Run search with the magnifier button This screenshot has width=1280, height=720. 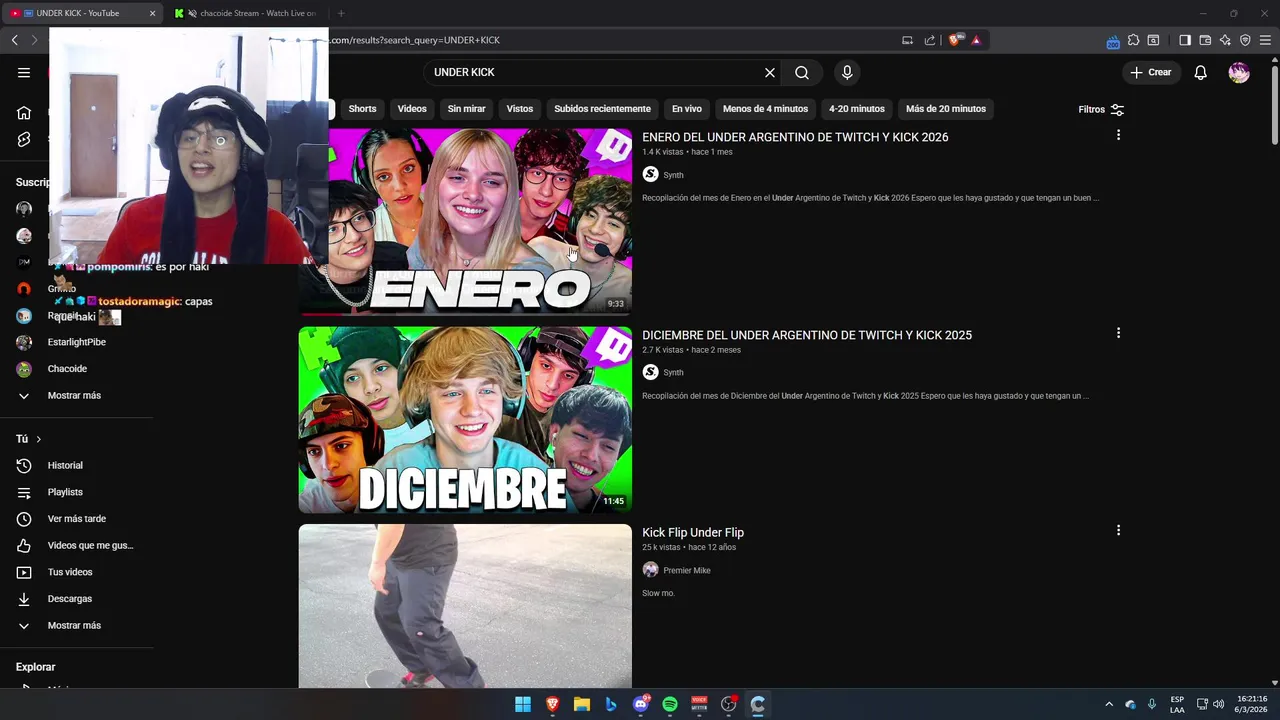click(802, 72)
